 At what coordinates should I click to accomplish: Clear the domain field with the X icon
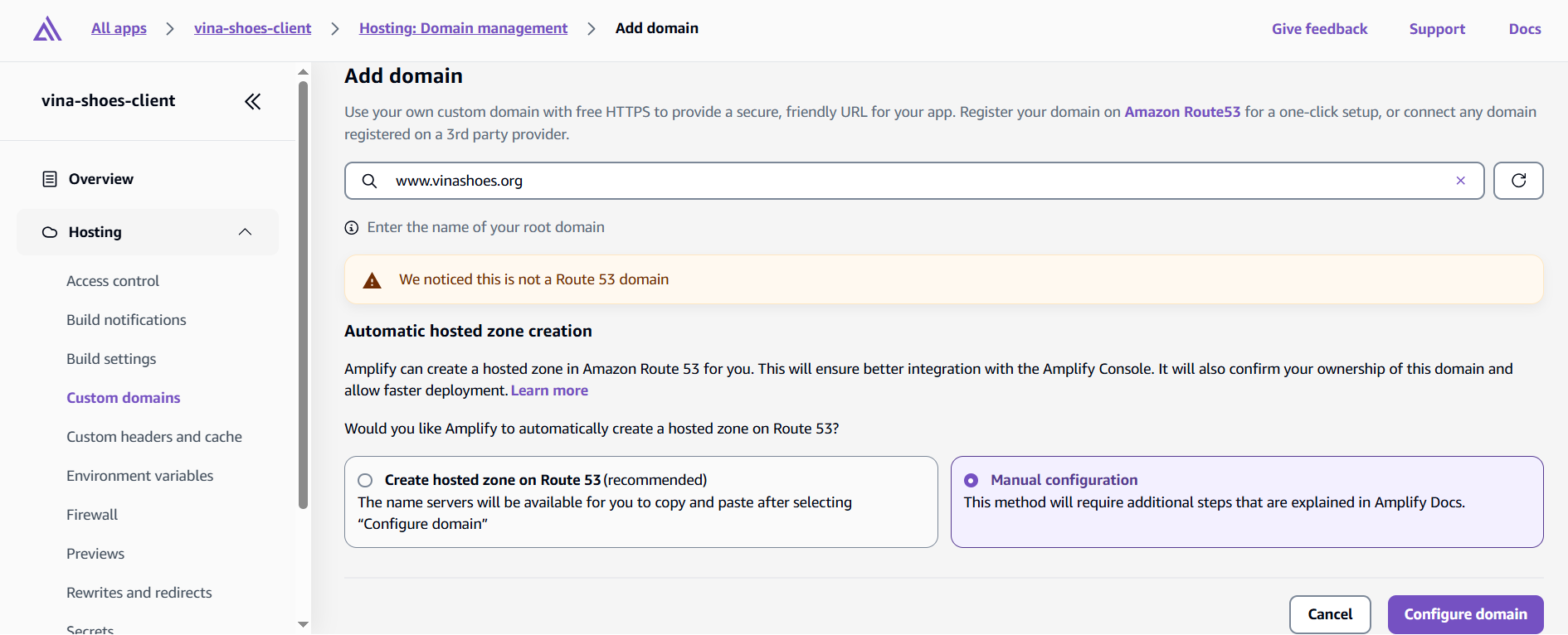click(x=1460, y=181)
